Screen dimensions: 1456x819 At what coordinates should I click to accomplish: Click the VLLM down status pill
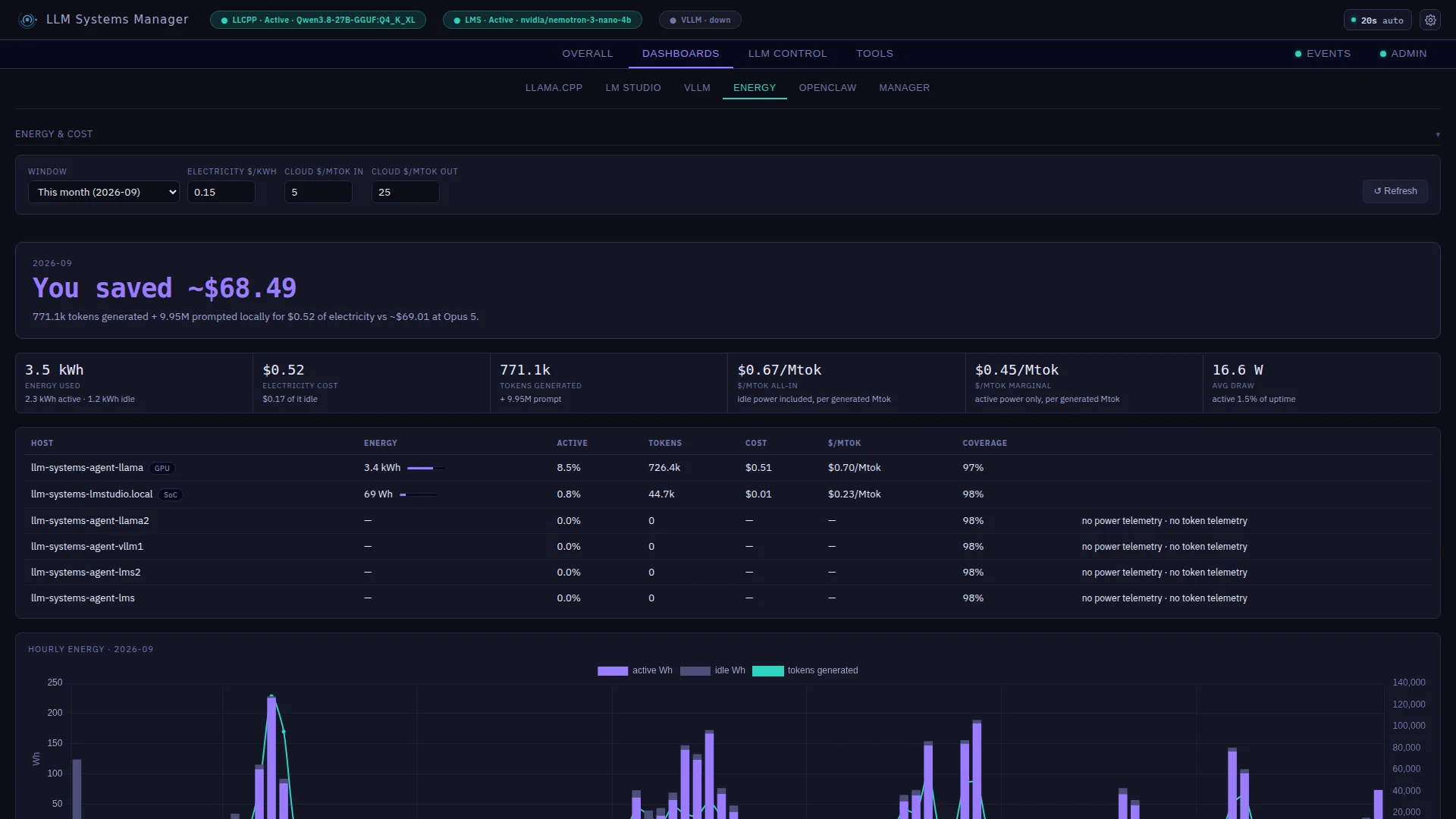[700, 20]
